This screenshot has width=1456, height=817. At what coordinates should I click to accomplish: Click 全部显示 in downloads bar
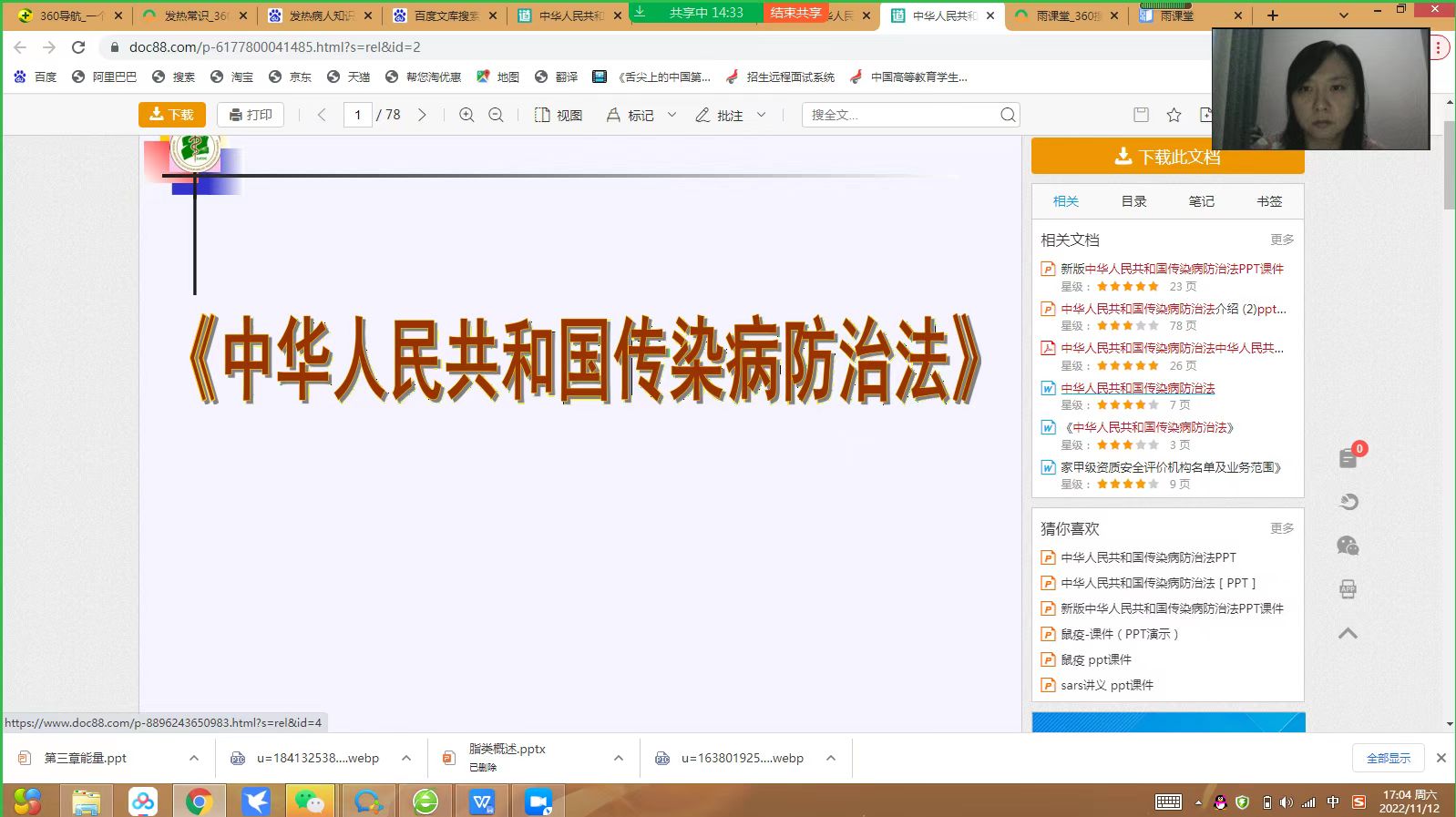(x=1389, y=758)
